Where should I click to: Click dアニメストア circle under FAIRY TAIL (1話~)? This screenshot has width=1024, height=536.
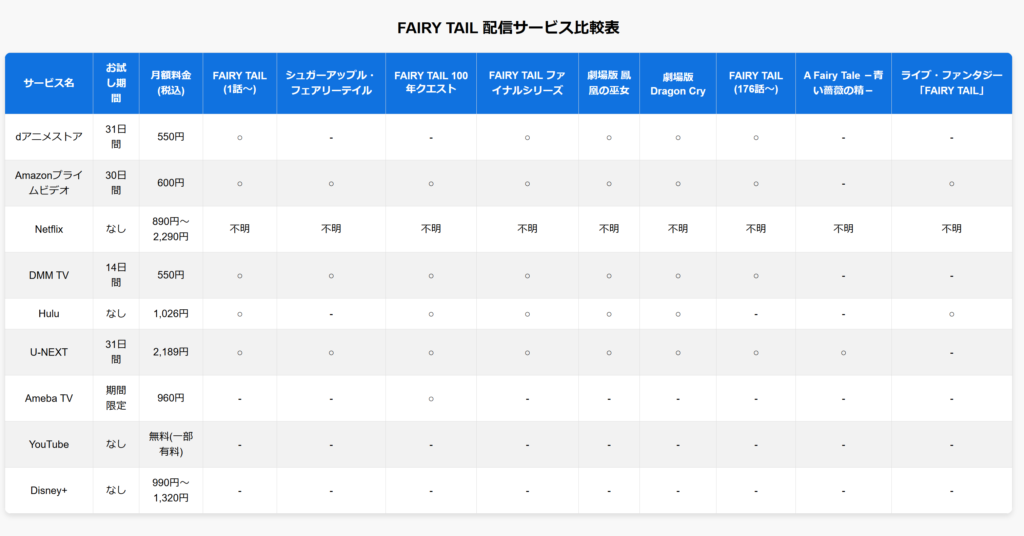point(240,138)
